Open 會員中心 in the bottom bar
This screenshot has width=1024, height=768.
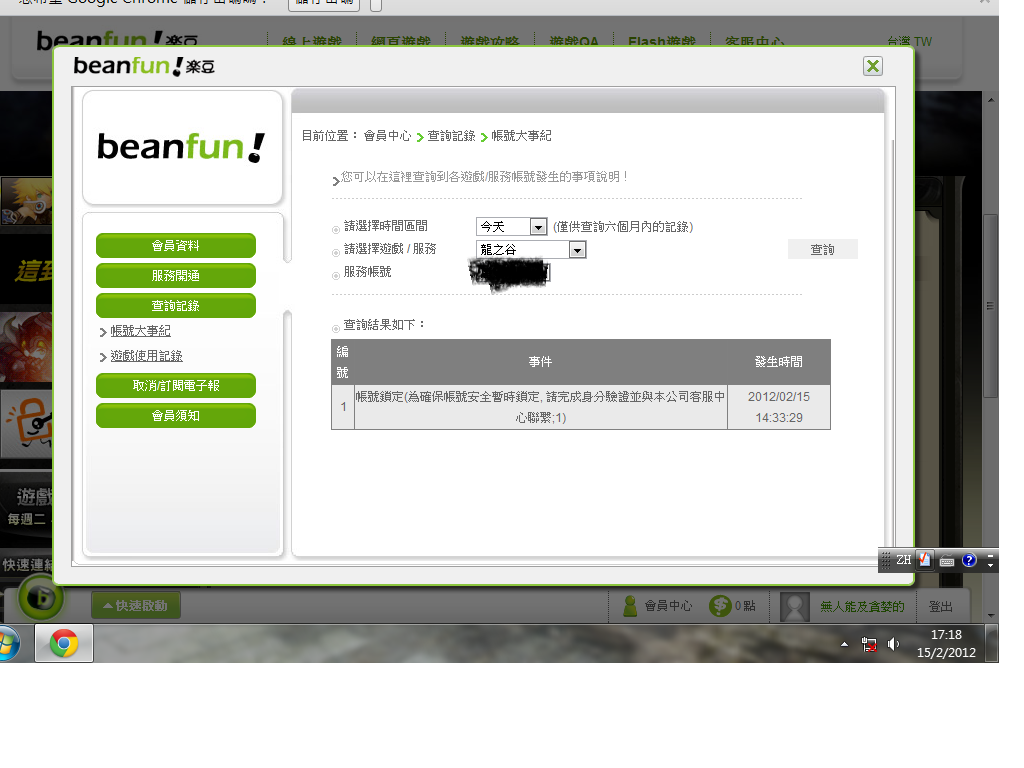[668, 606]
